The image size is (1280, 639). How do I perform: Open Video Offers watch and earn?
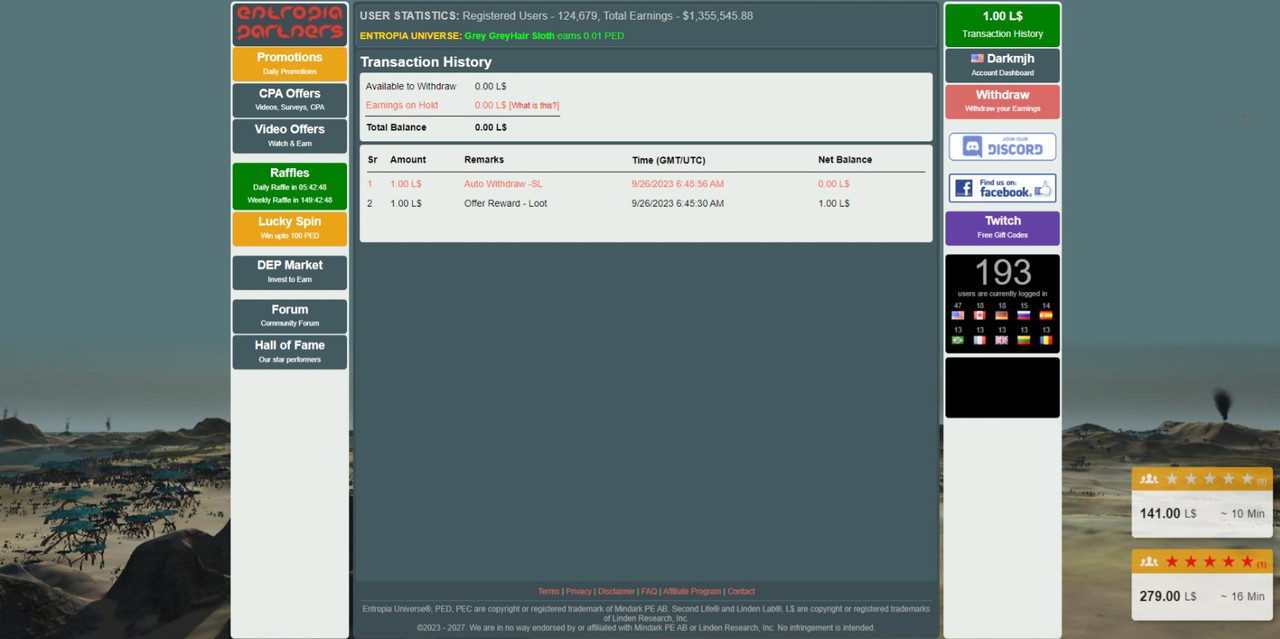pos(290,136)
